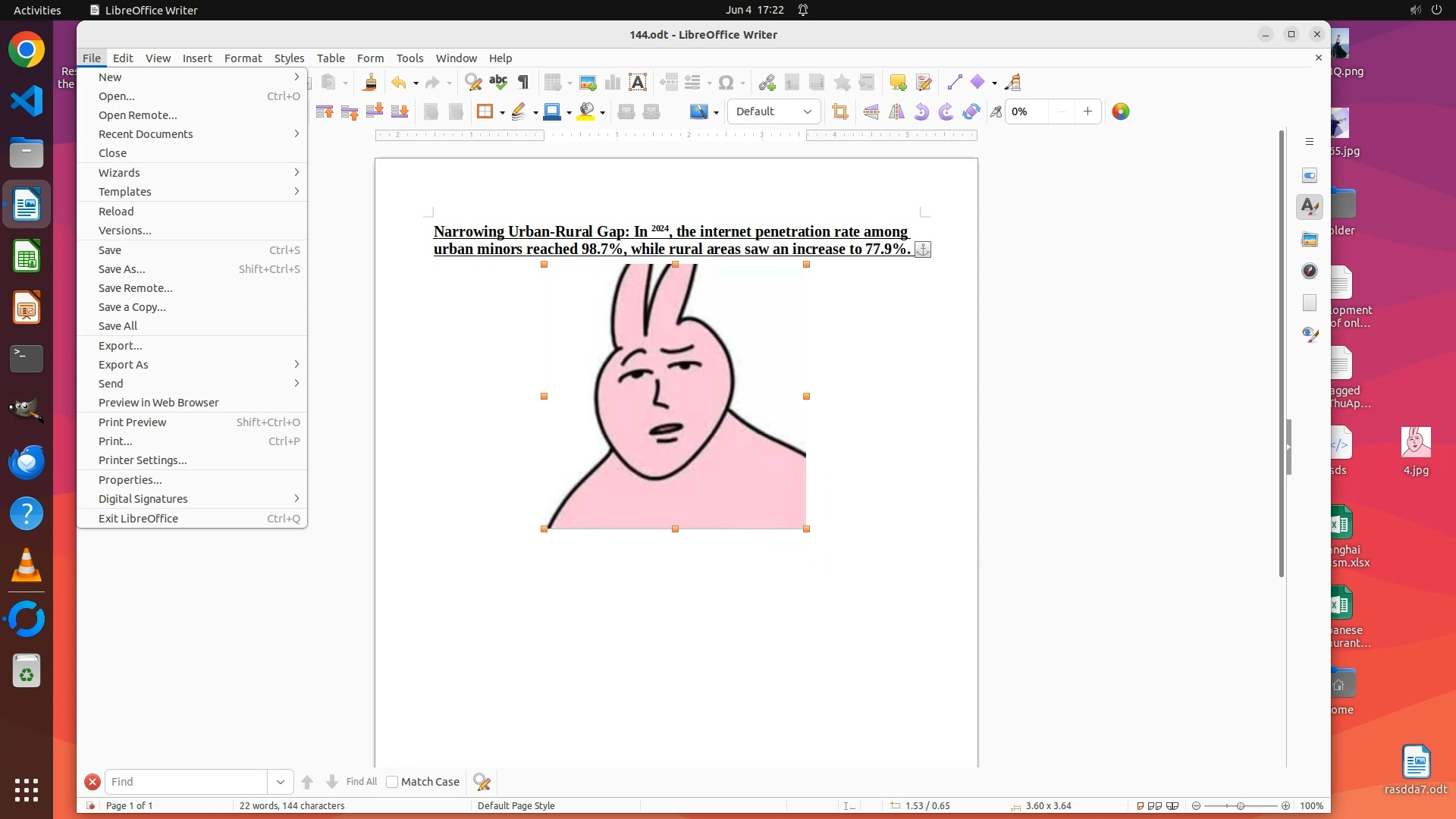The width and height of the screenshot is (1456, 819).
Task: Open the Find field history dropdown
Action: coord(280,782)
